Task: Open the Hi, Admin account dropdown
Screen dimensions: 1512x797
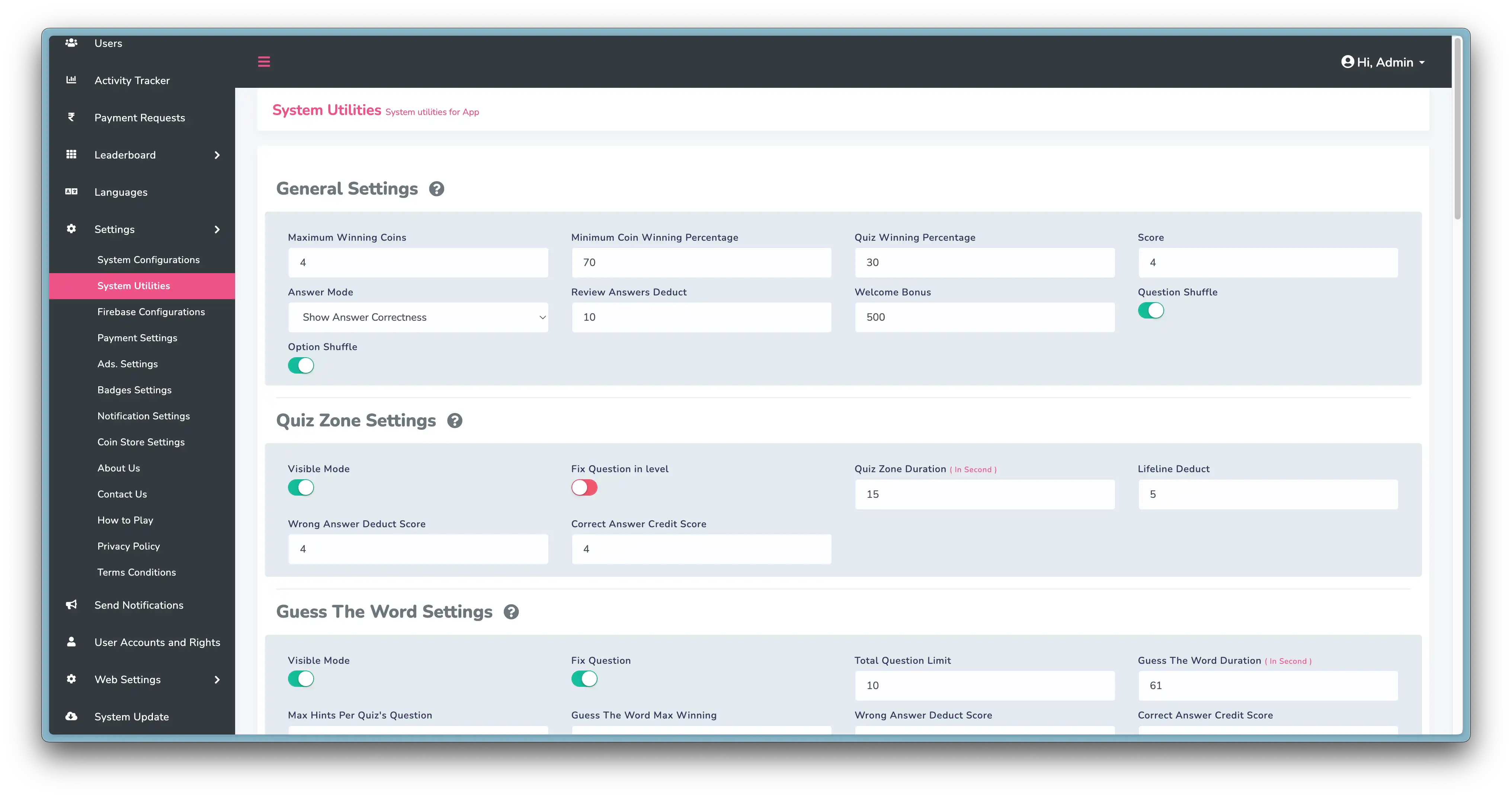Action: click(1383, 62)
